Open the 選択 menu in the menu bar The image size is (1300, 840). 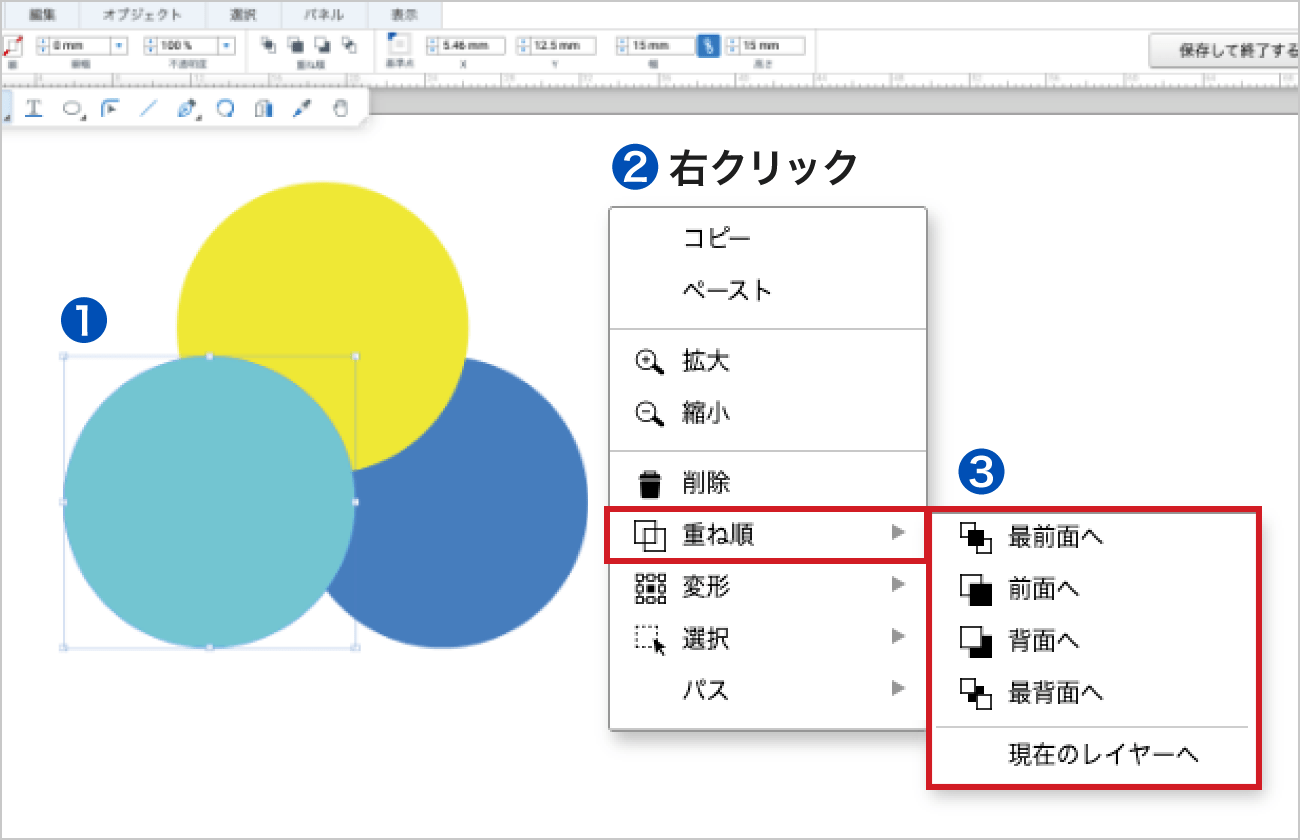pyautogui.click(x=244, y=15)
